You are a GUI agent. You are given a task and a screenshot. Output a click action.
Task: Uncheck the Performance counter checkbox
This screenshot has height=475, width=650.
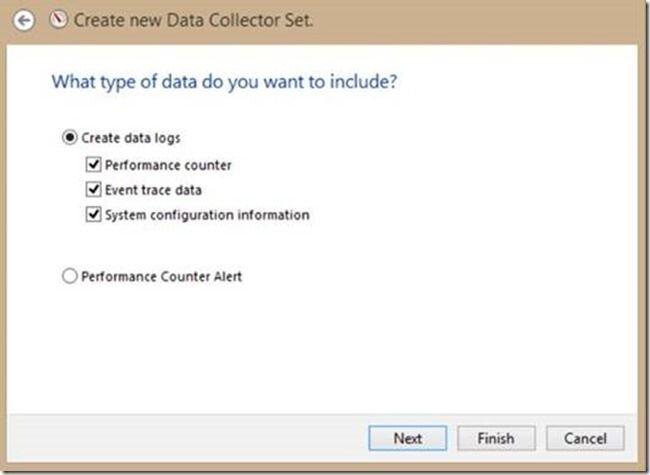[93, 165]
